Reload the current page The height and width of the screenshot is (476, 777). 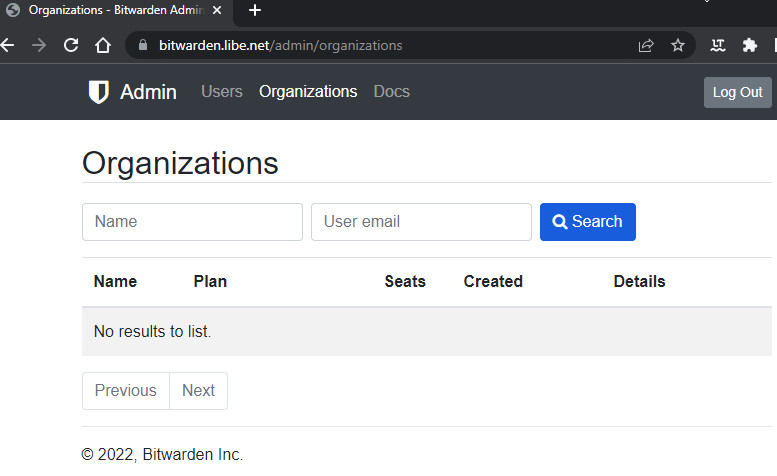[x=71, y=45]
